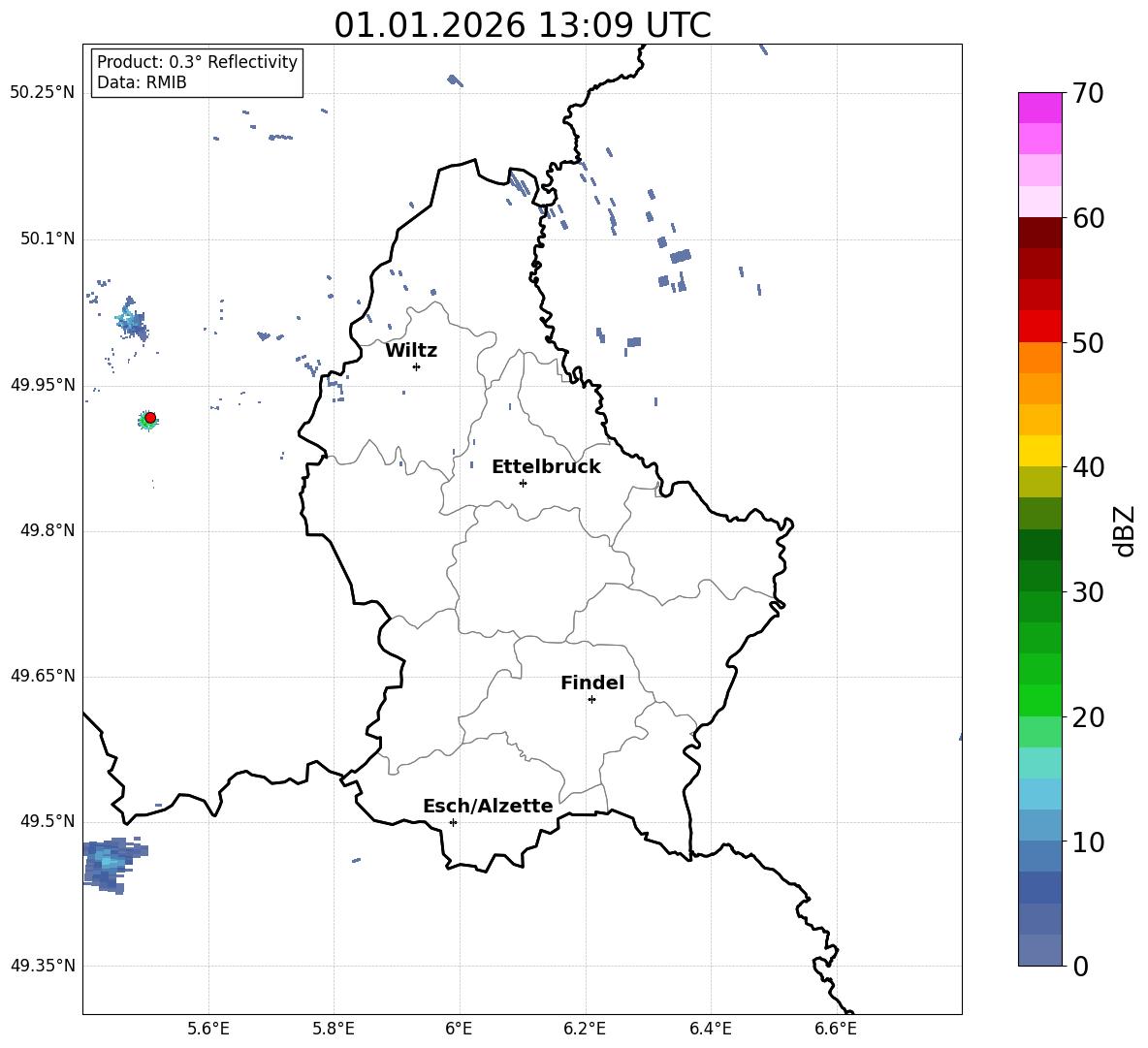
Task: Click the Ettelbruck city label
Action: tap(546, 467)
